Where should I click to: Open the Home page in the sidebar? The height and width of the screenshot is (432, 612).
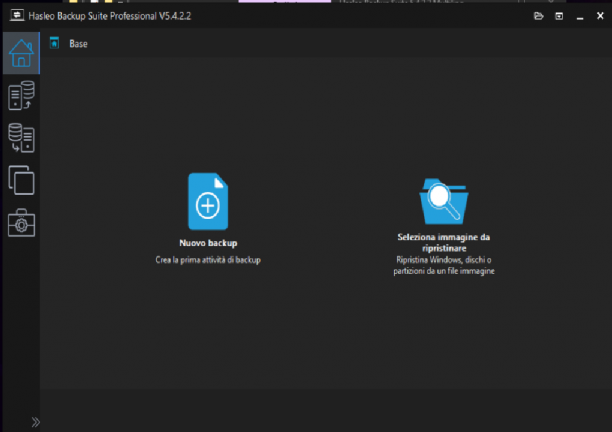21,53
